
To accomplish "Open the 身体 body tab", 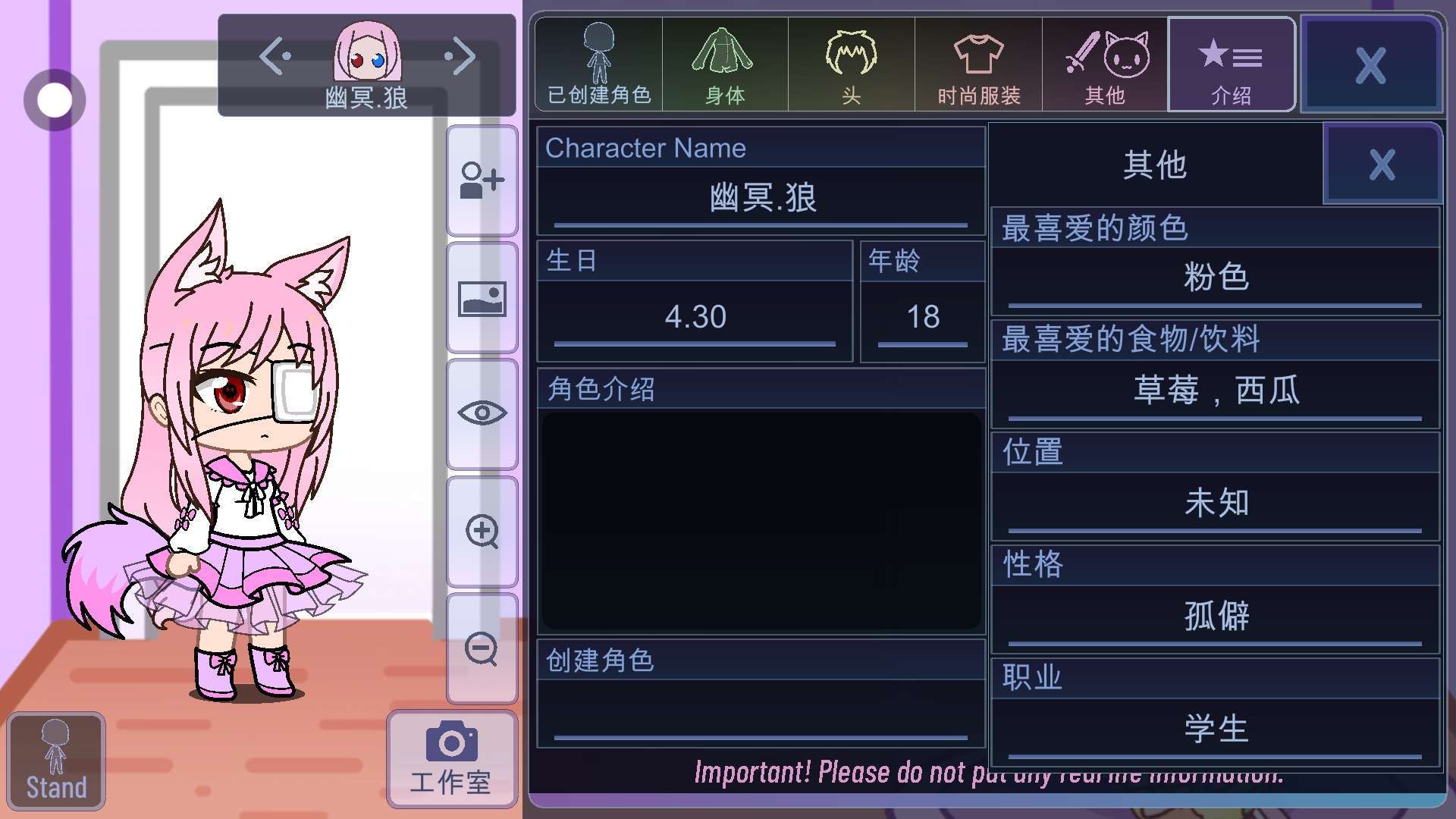I will tap(725, 64).
